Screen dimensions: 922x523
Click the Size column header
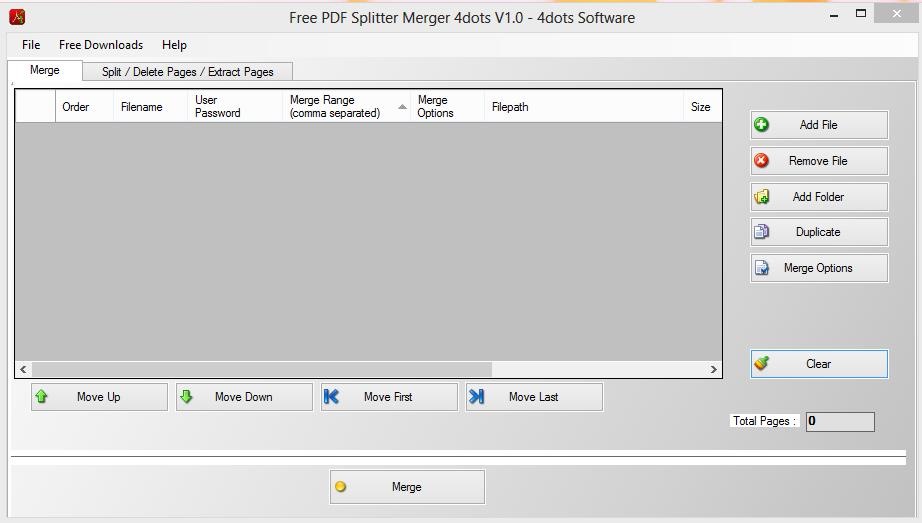(703, 106)
